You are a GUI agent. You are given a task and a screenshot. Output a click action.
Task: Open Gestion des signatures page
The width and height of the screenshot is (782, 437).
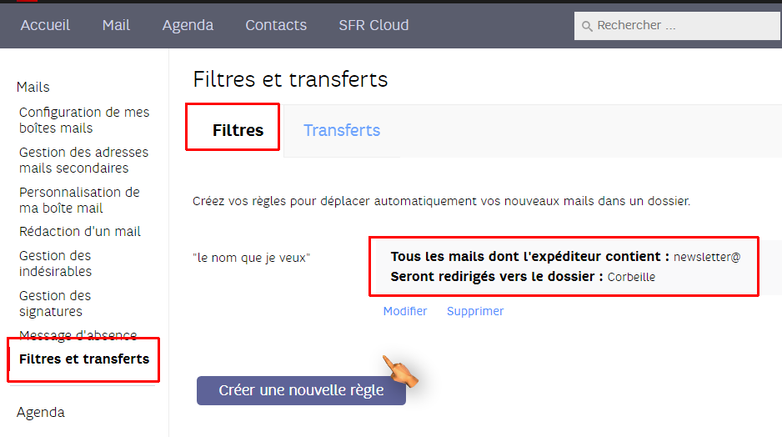pyautogui.click(x=55, y=303)
